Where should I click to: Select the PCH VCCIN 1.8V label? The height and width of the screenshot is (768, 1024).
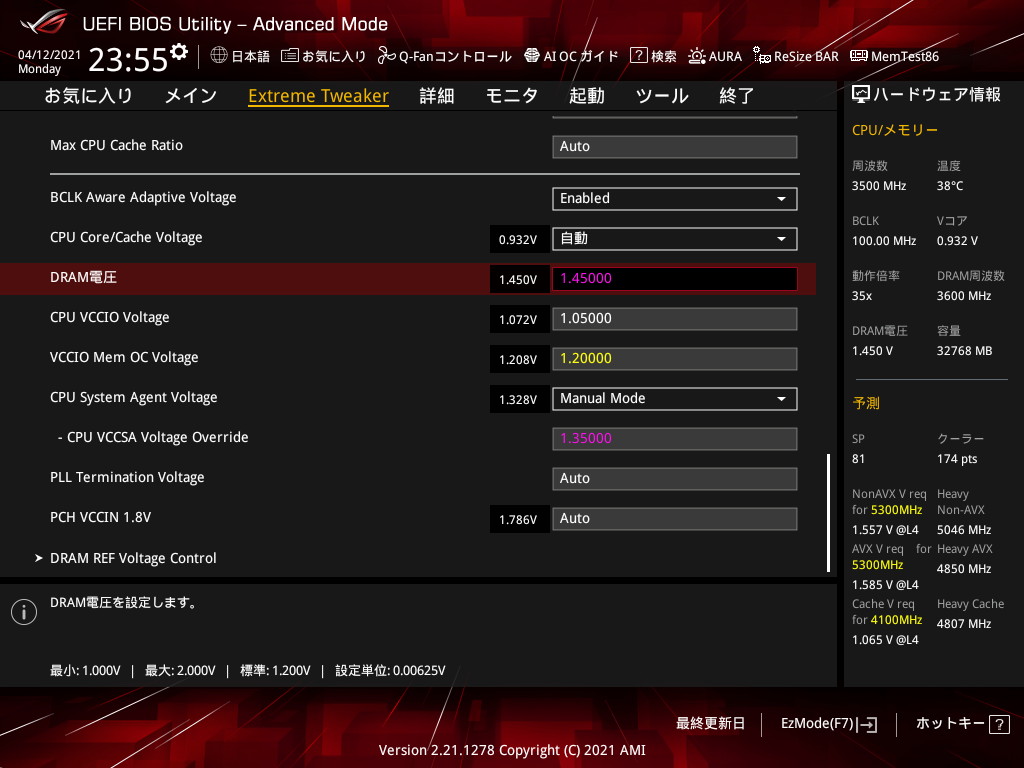click(x=101, y=517)
